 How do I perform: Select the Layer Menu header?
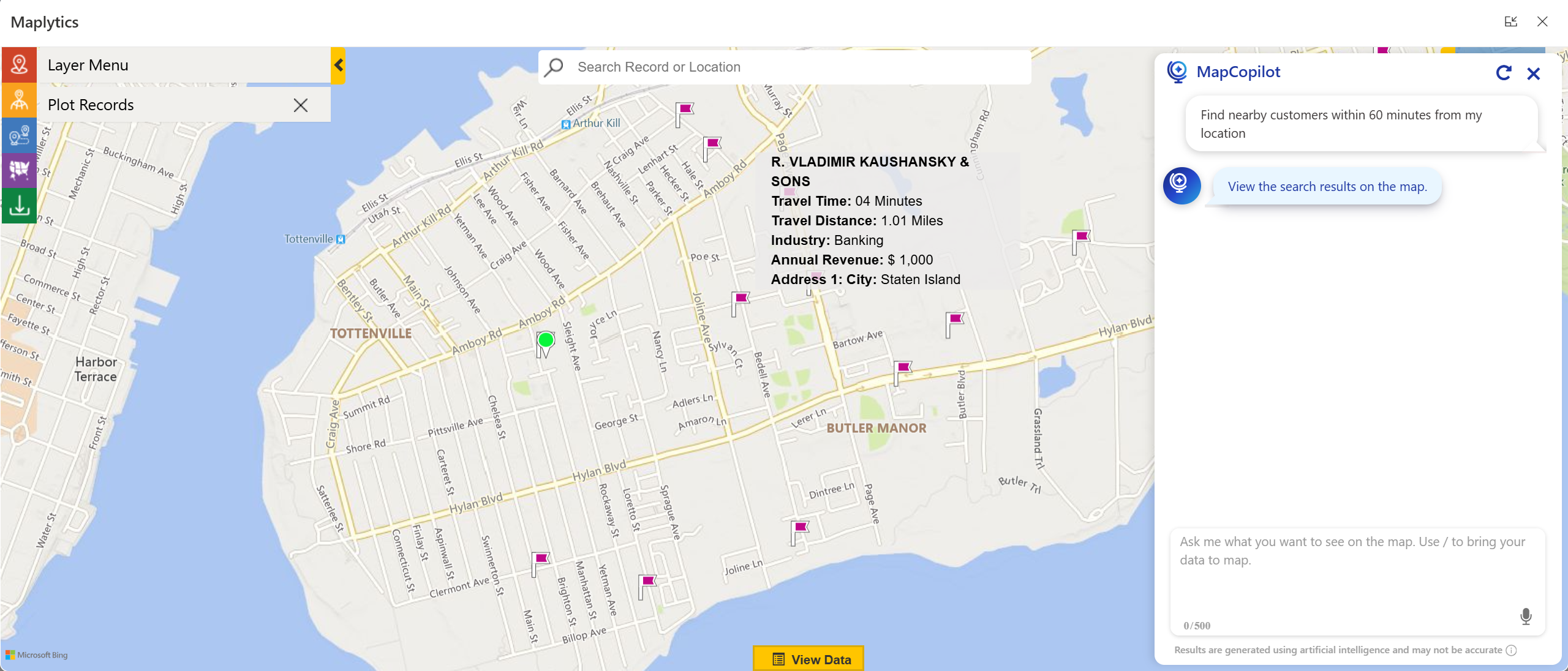point(88,65)
